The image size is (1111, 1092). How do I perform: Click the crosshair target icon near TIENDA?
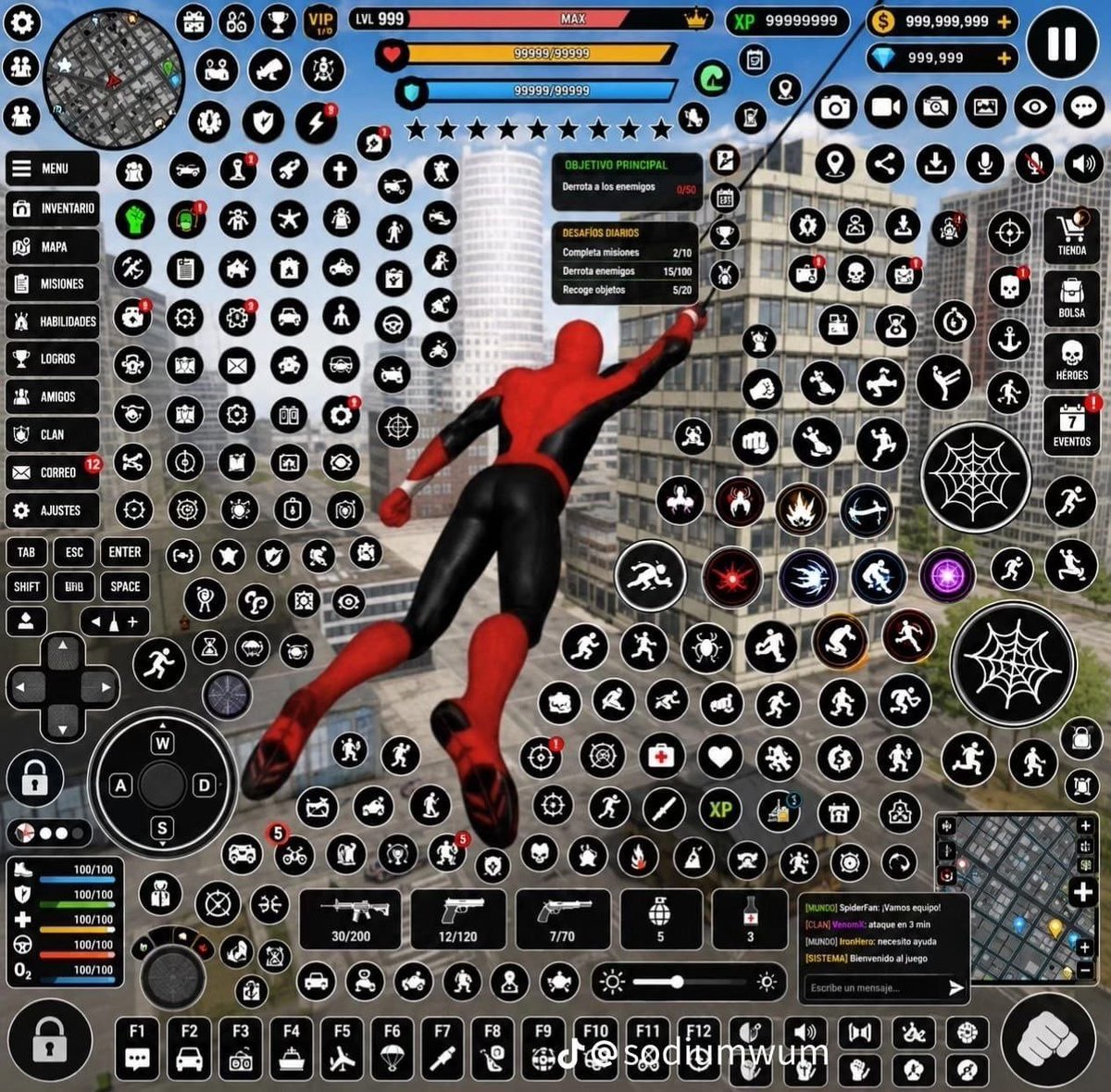(1009, 232)
